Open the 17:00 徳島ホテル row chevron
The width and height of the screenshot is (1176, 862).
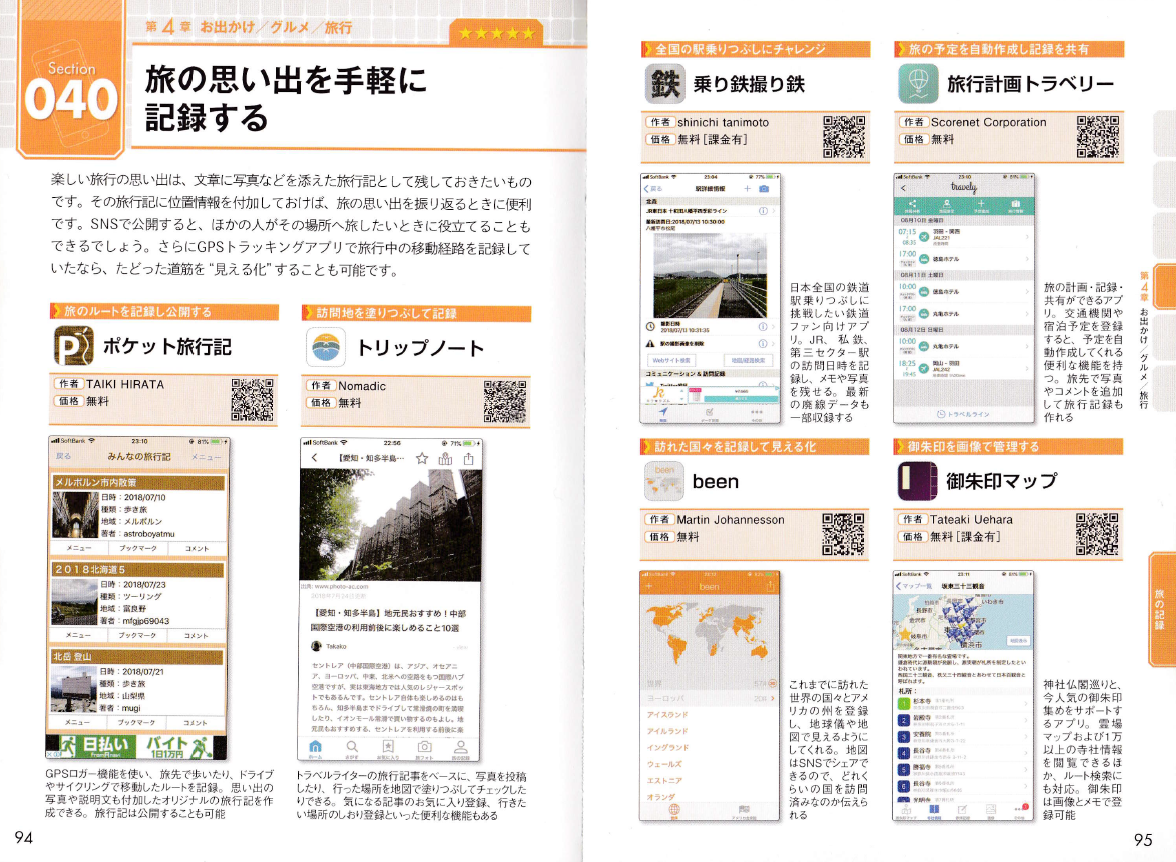(x=1027, y=259)
